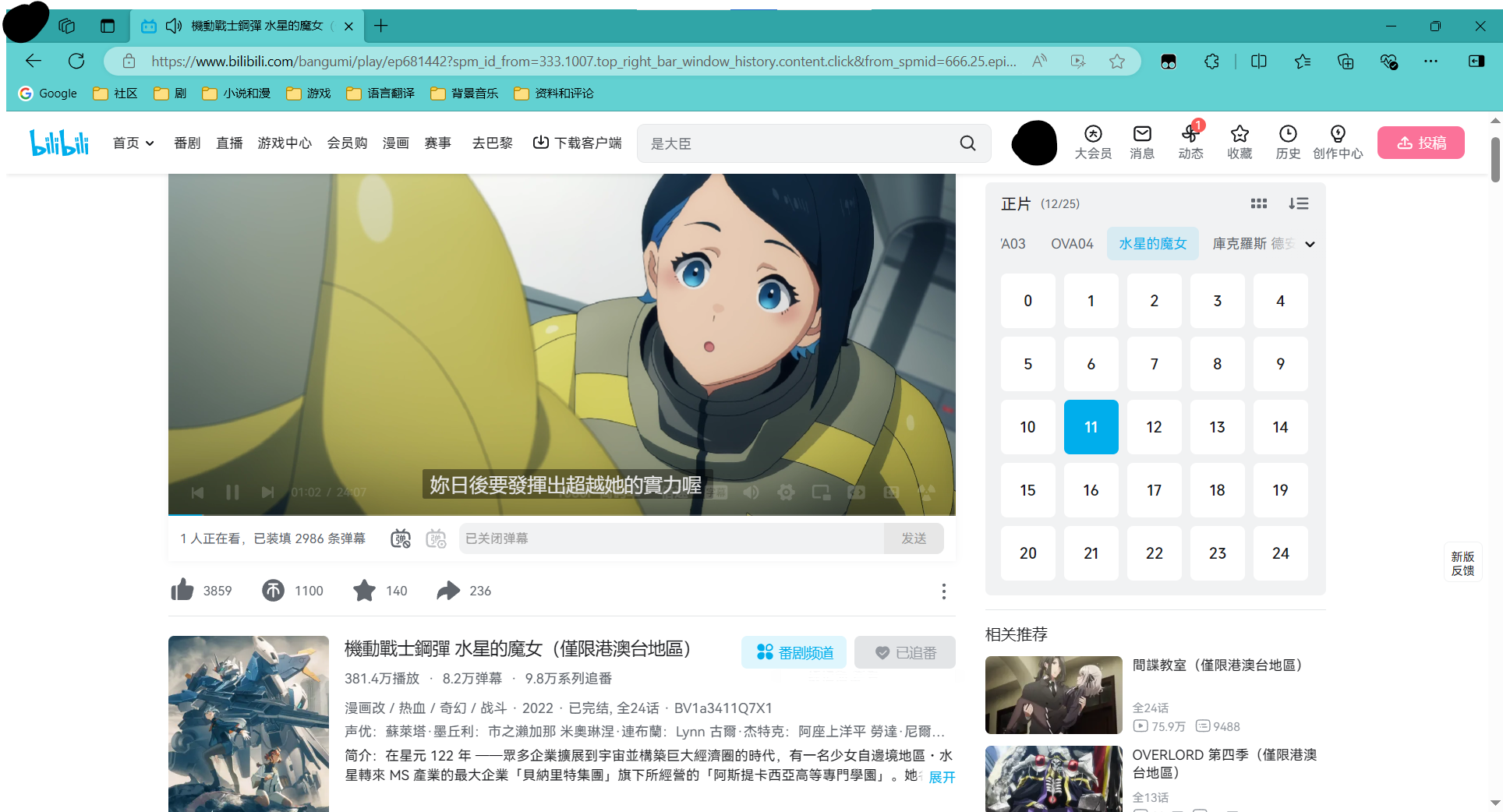Click the 間諜教室 recommendation thumbnail

(x=1053, y=694)
